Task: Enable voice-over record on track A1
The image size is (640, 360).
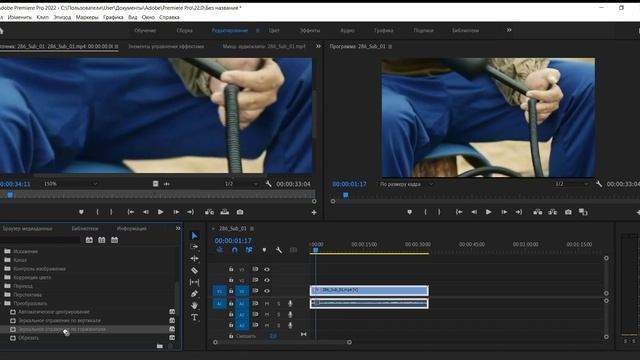Action: (x=290, y=304)
